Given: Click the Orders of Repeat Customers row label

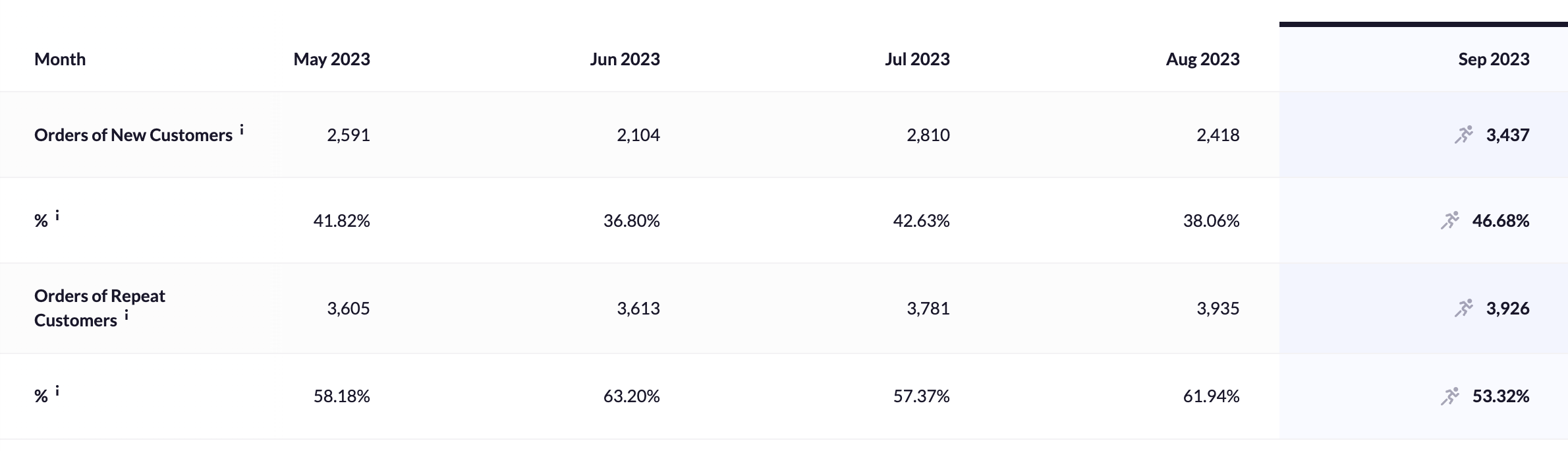Looking at the screenshot, I should [x=99, y=308].
